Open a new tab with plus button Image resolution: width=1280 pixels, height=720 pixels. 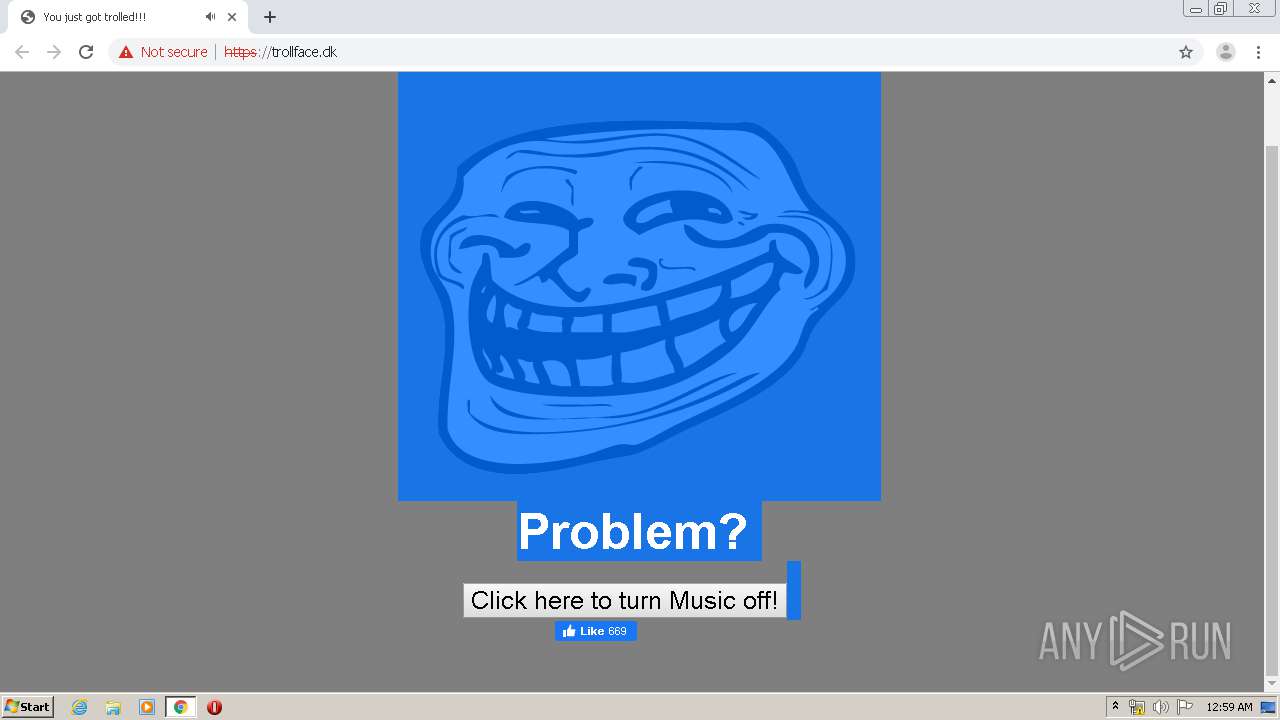(x=270, y=17)
